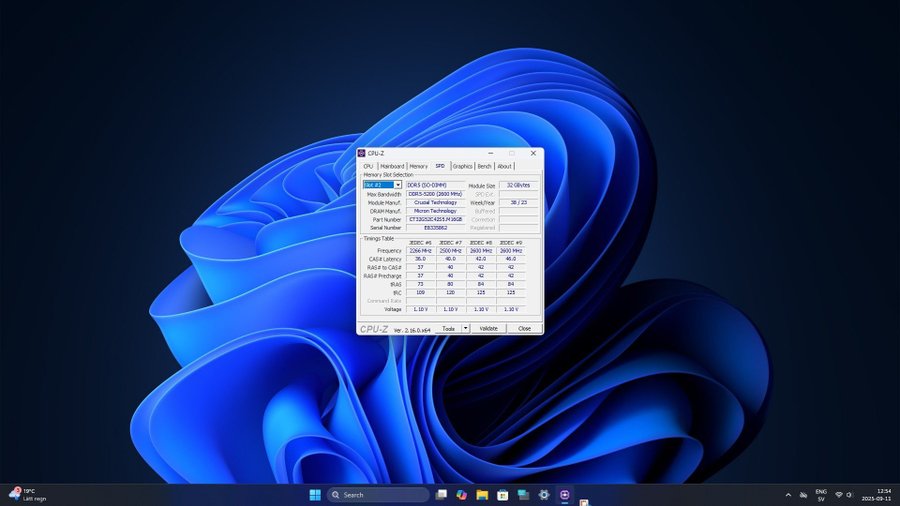Click the CAS# Latency 46.0 cell

pos(511,259)
